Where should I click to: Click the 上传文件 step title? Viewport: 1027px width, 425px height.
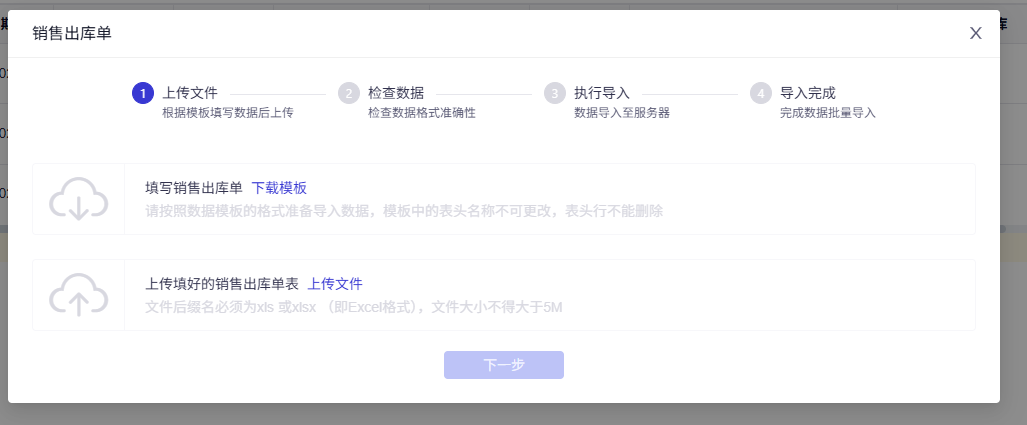pos(190,93)
